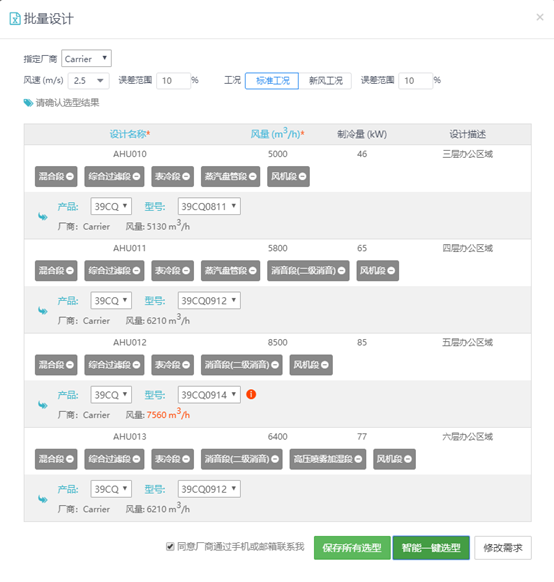554x582 pixels.
Task: Close the 批量设计 dialog
Action: pos(540,17)
